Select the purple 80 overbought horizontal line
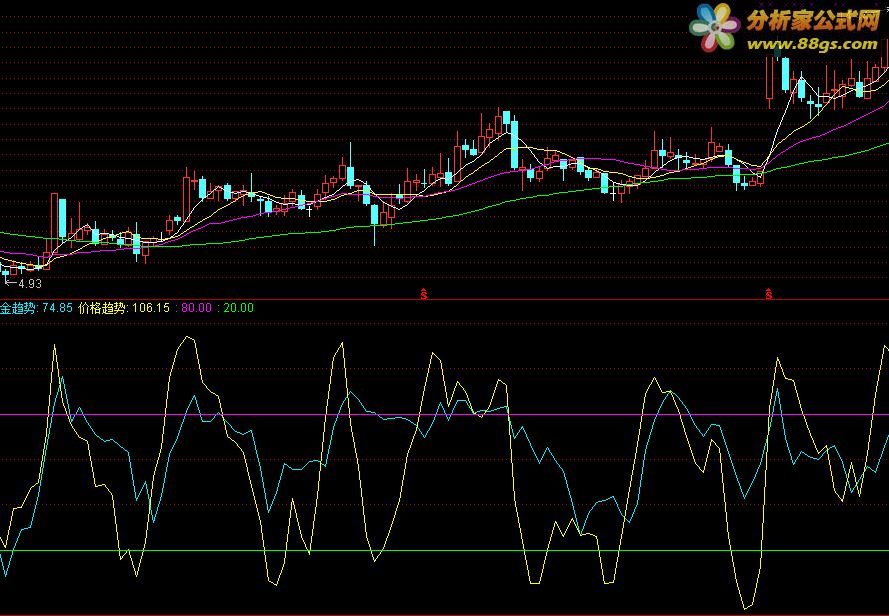This screenshot has height=616, width=889. click(x=444, y=415)
